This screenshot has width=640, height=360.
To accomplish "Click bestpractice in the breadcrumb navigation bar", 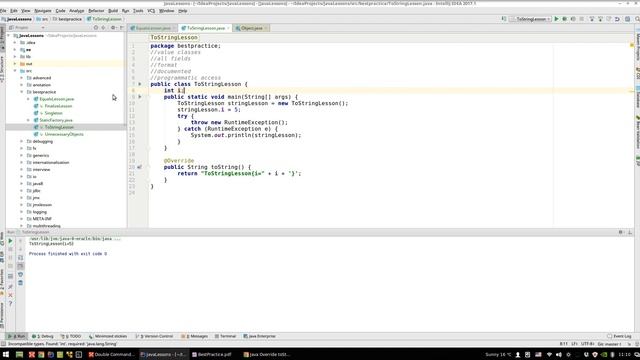I will click(67, 19).
